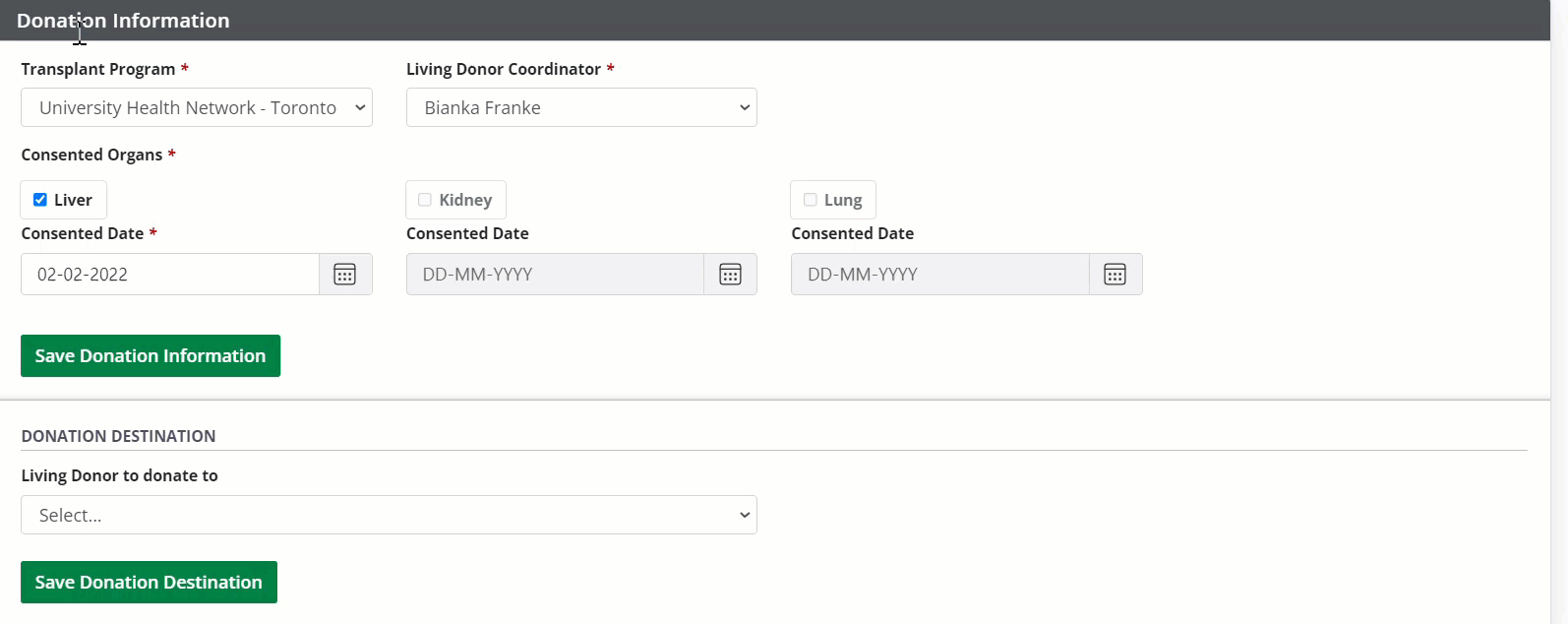Open the Living Donor Coordinator dropdown

tap(580, 107)
